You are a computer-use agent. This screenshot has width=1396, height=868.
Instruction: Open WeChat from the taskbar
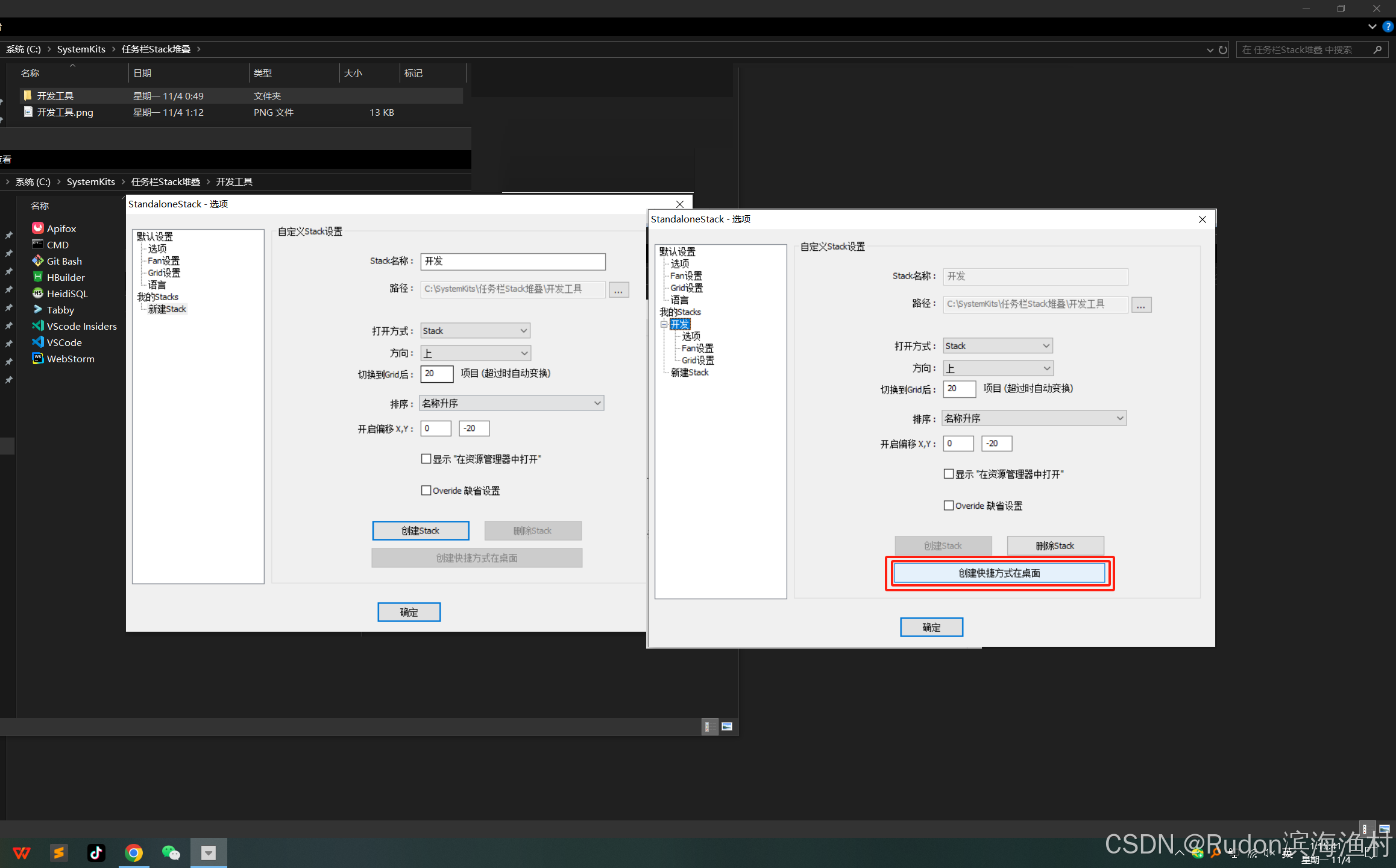[171, 852]
